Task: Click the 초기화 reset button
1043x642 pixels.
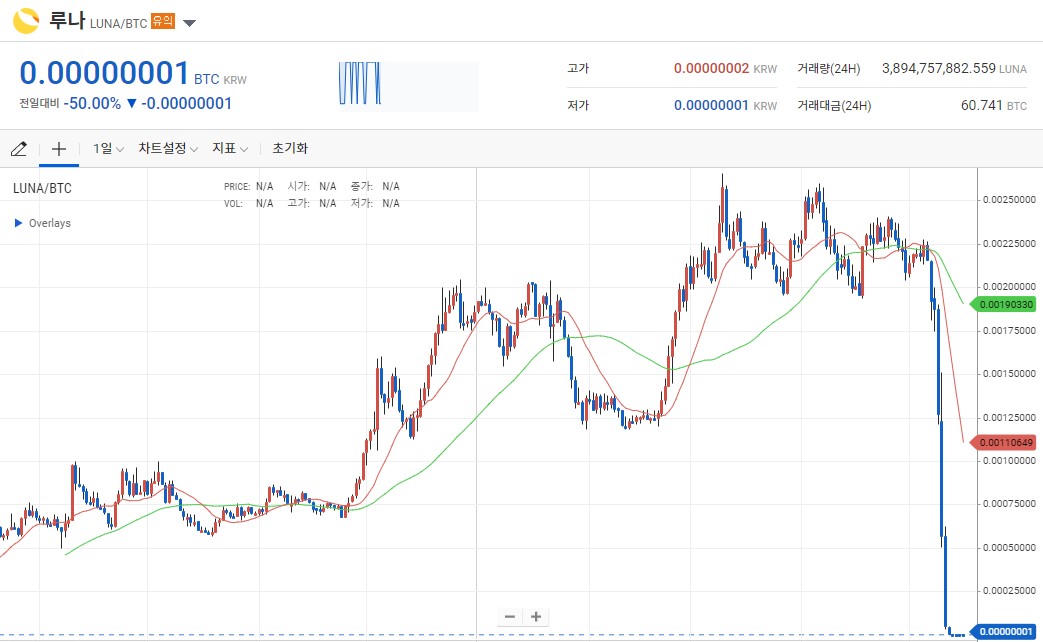Action: click(x=290, y=148)
